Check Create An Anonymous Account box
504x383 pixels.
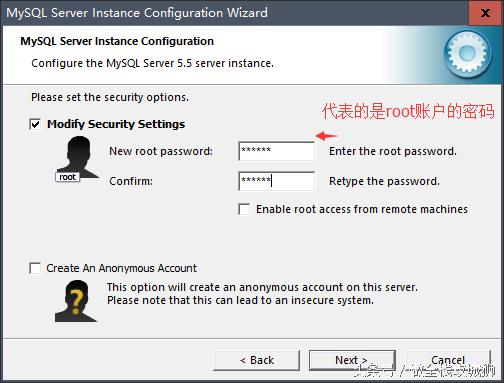35,268
